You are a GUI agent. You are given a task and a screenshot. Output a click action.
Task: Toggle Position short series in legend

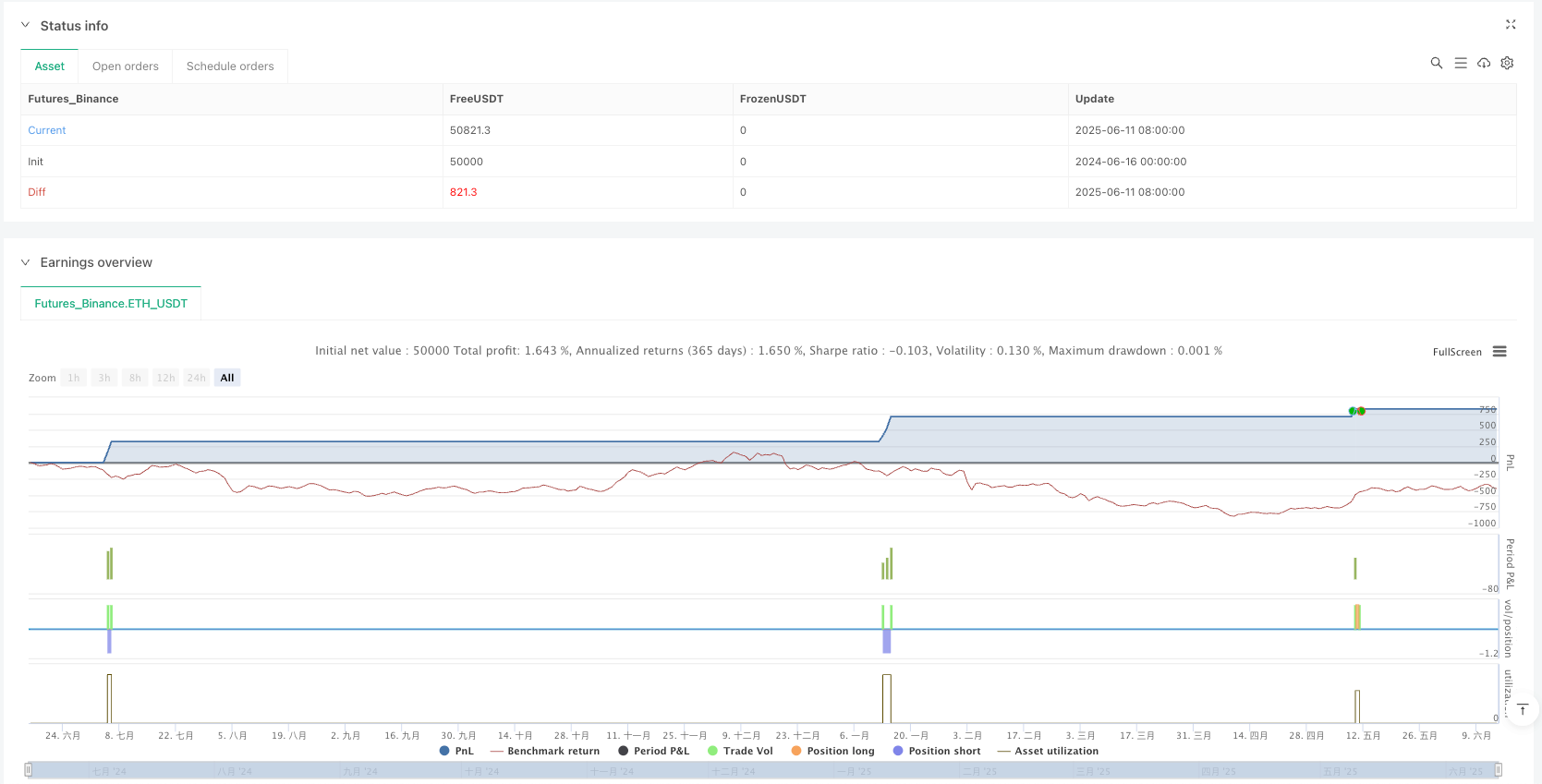coord(936,751)
